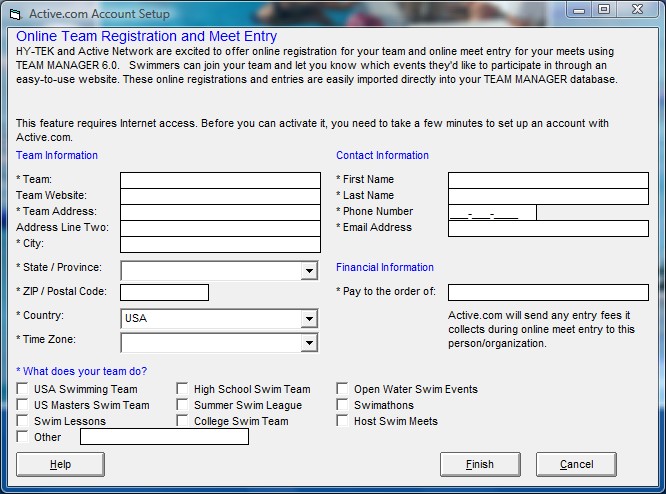Viewport: 666px width, 494px height.
Task: Click the Contact Information heading
Action: [382, 155]
